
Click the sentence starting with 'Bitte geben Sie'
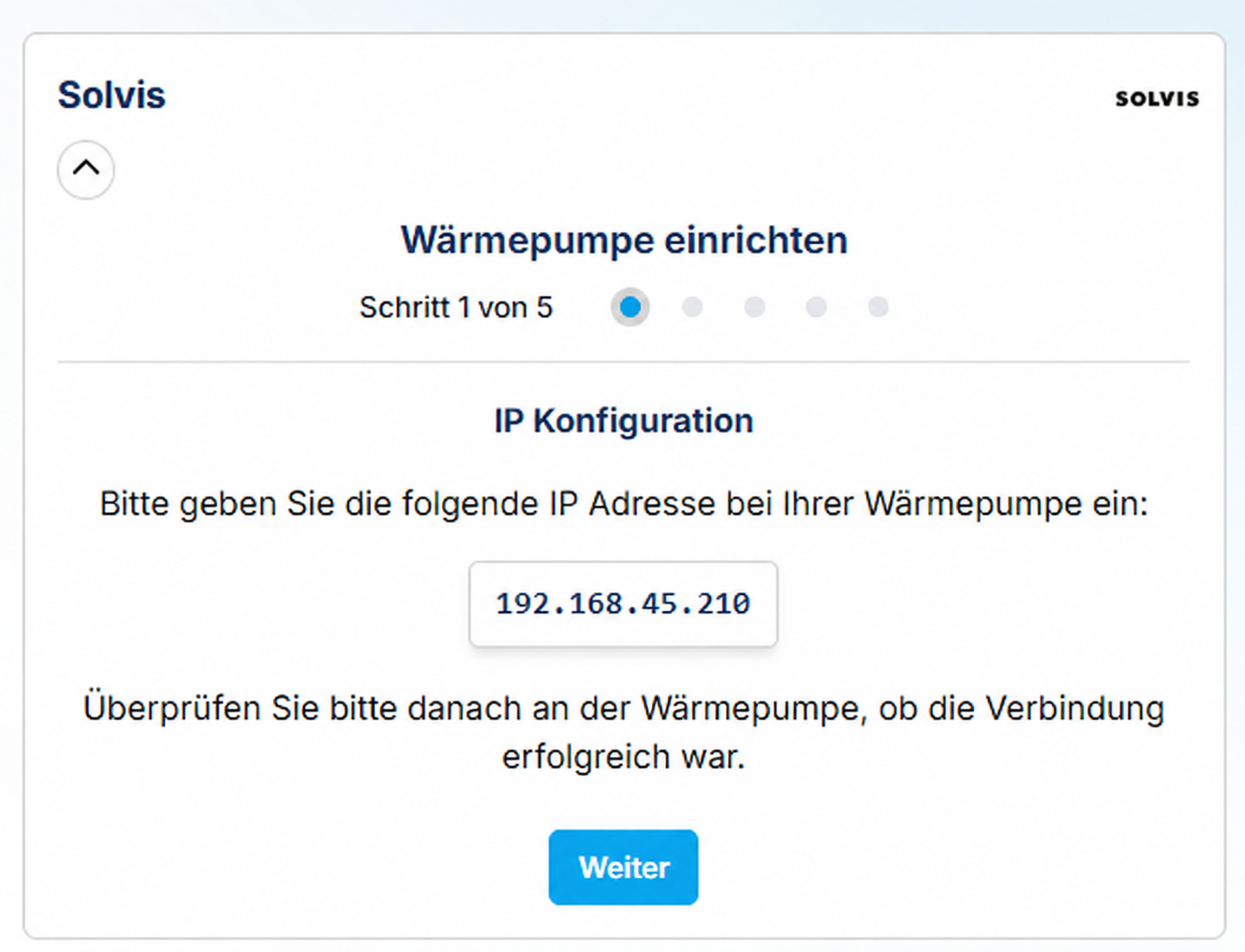point(623,503)
